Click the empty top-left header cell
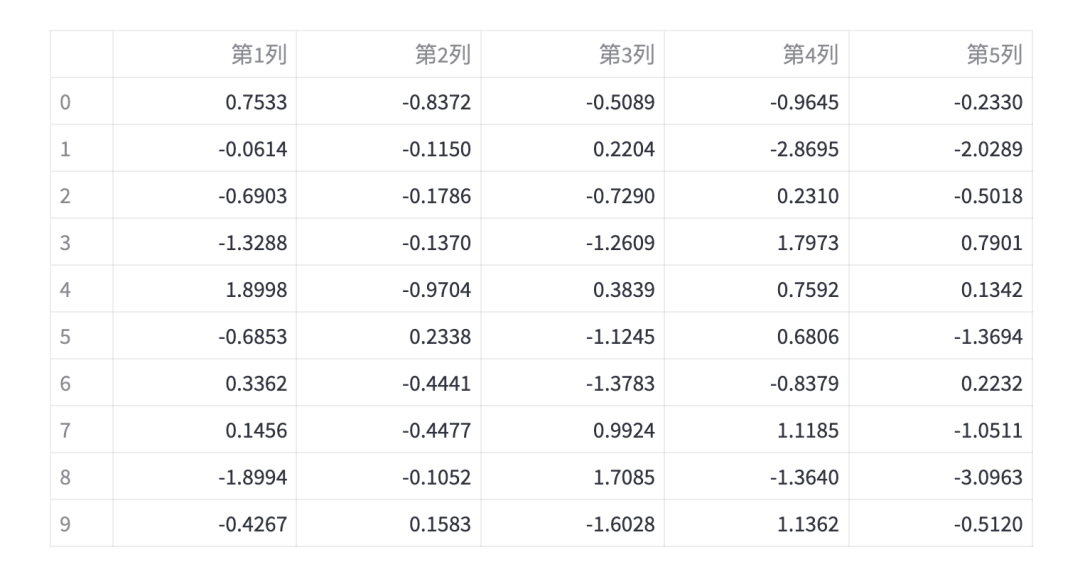The width and height of the screenshot is (1080, 584). click(82, 54)
